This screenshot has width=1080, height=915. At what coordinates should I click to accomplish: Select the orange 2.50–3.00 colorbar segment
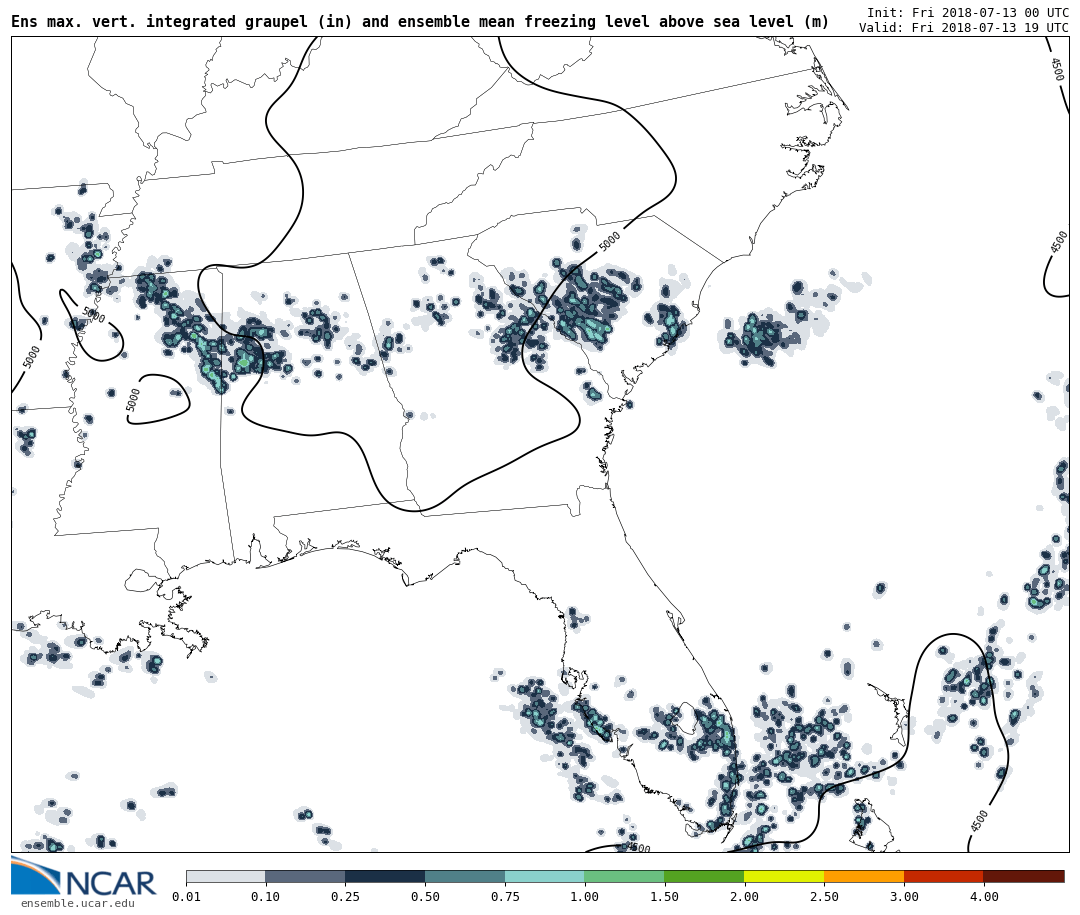864,876
